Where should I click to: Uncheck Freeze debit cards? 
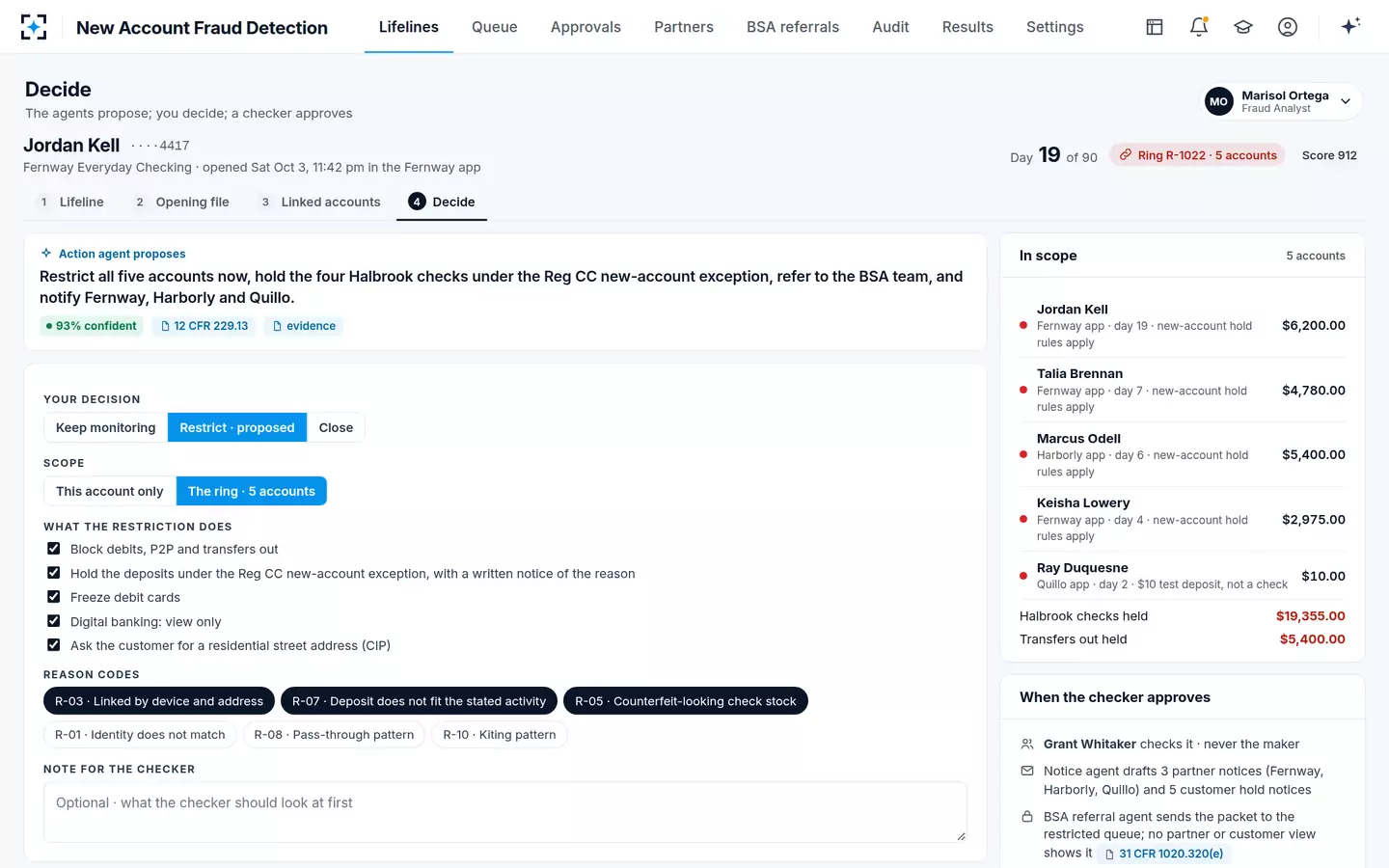coord(54,597)
